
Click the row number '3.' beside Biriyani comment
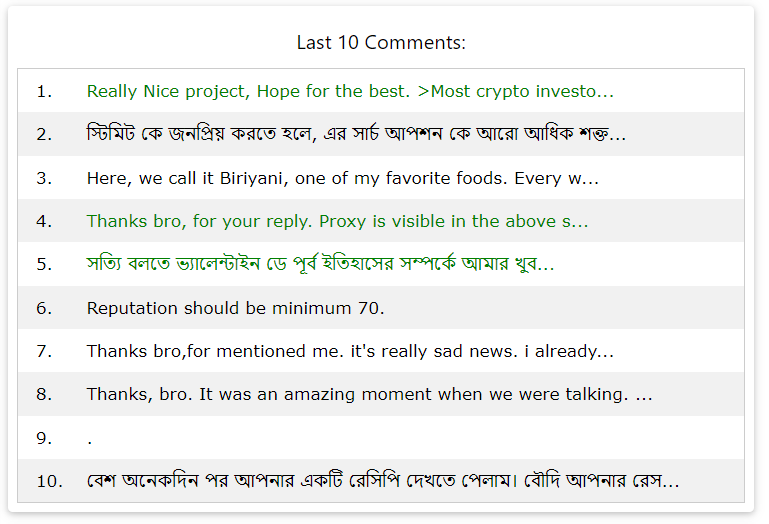pos(44,178)
